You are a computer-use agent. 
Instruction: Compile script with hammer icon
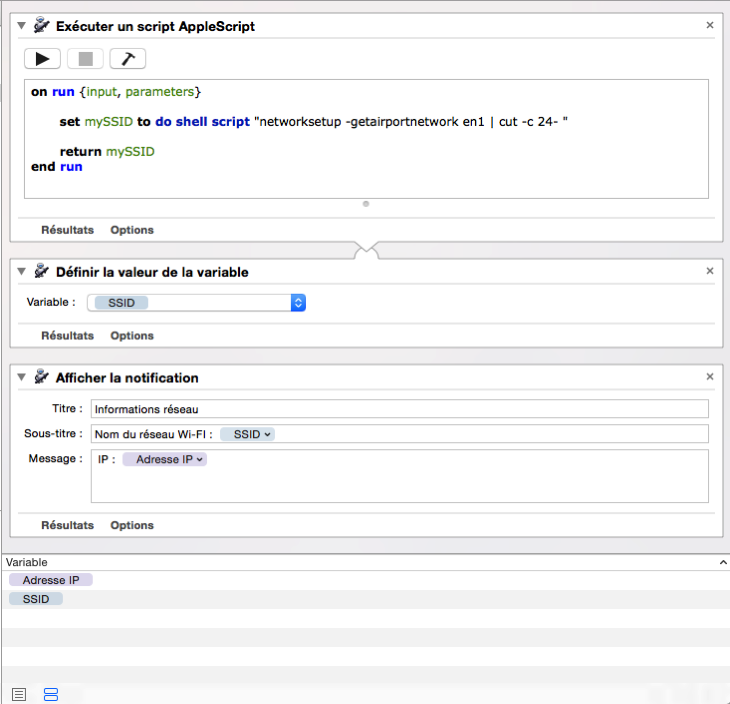[128, 59]
